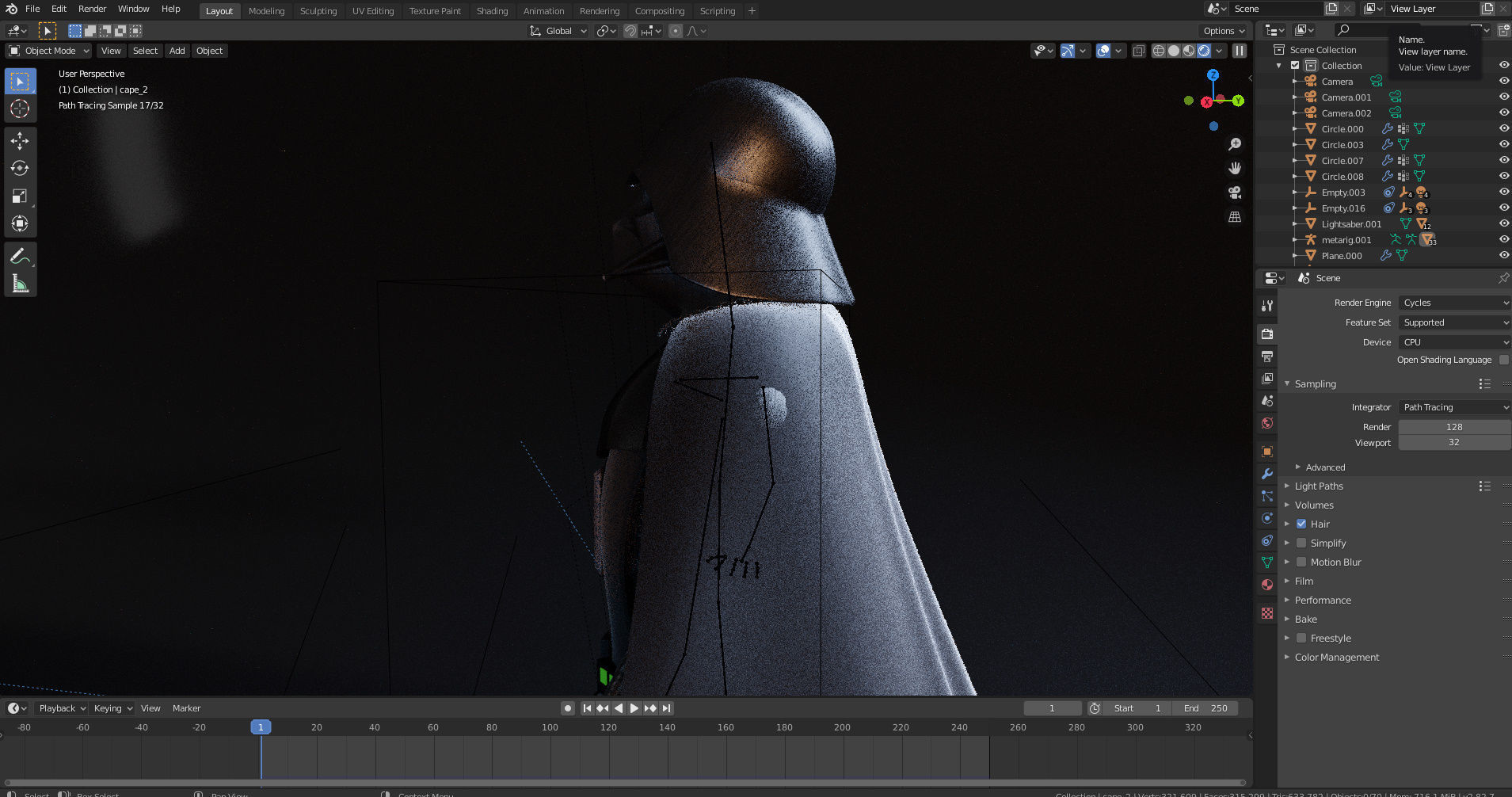Enable the Freestyle checkbox
This screenshot has width=1512, height=797.
1301,638
